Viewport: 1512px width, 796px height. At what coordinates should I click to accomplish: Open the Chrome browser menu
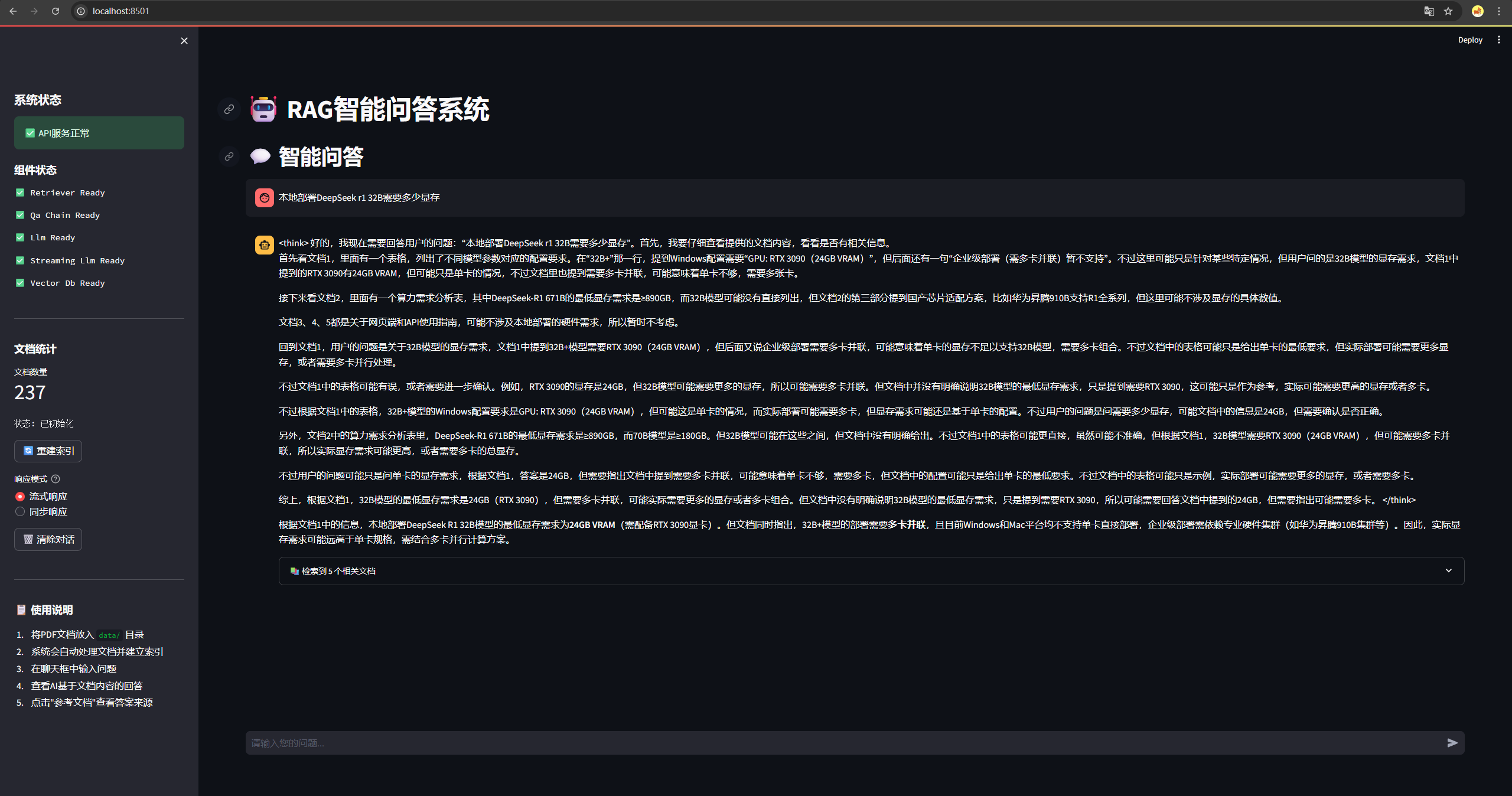click(x=1498, y=11)
